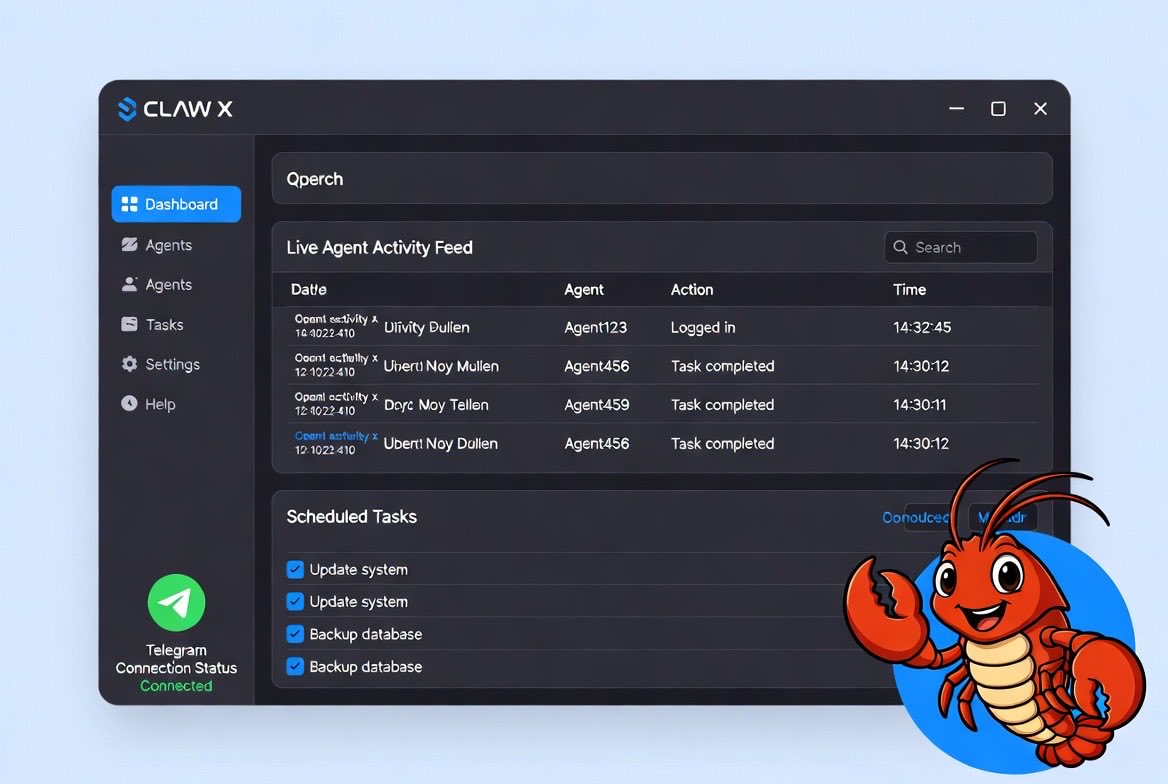Minimize the Claw X window
This screenshot has width=1168, height=784.
pos(956,109)
